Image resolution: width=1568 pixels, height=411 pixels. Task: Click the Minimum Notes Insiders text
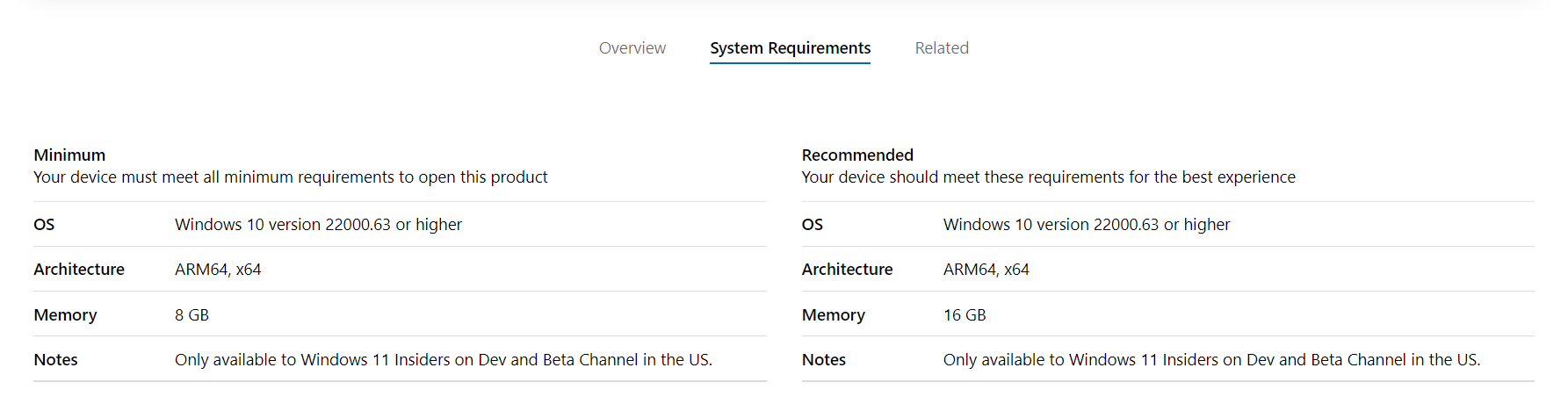(444, 359)
